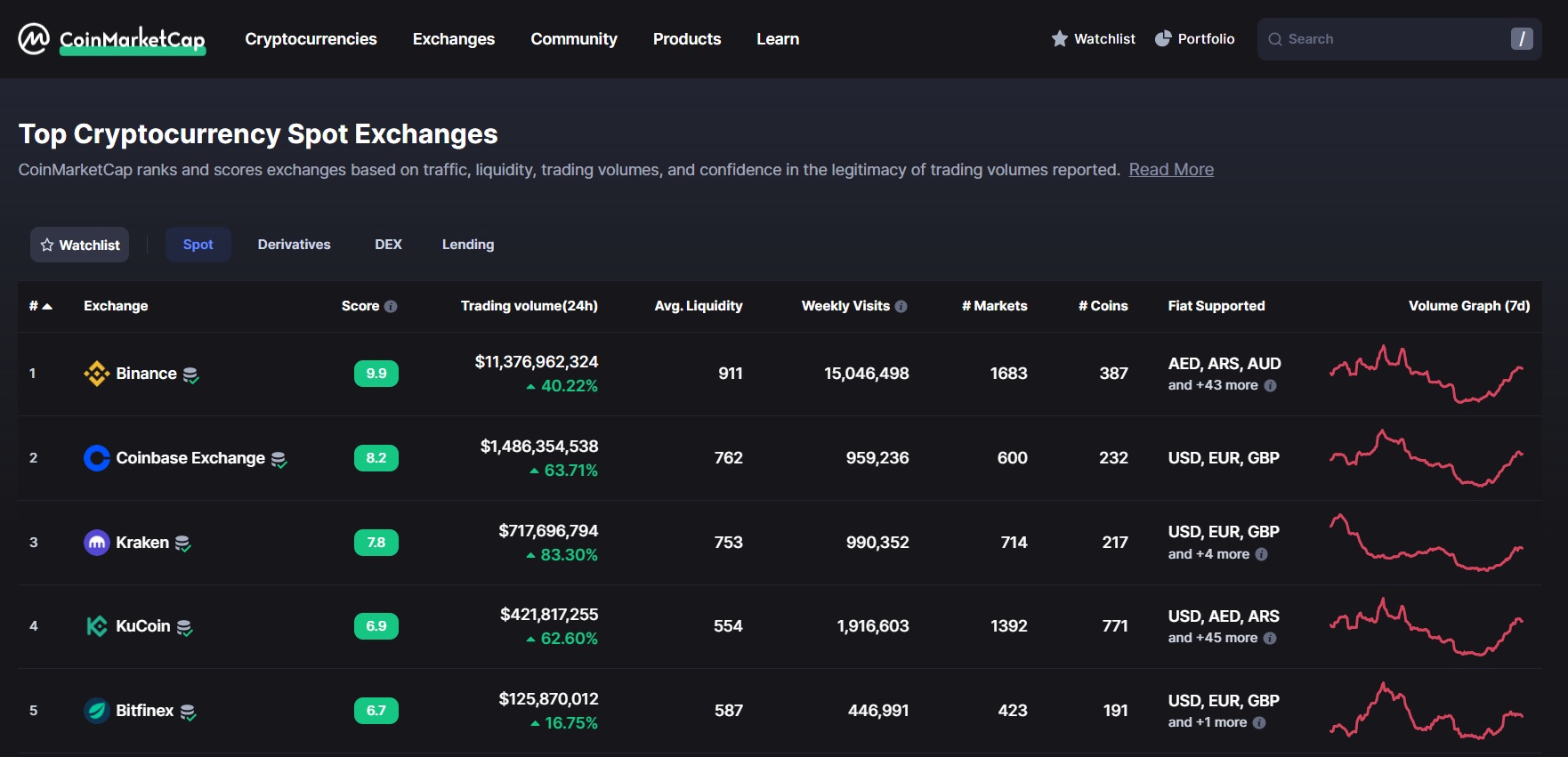The height and width of the screenshot is (757, 1568).
Task: Open the Binance exchange page
Action: tap(146, 374)
